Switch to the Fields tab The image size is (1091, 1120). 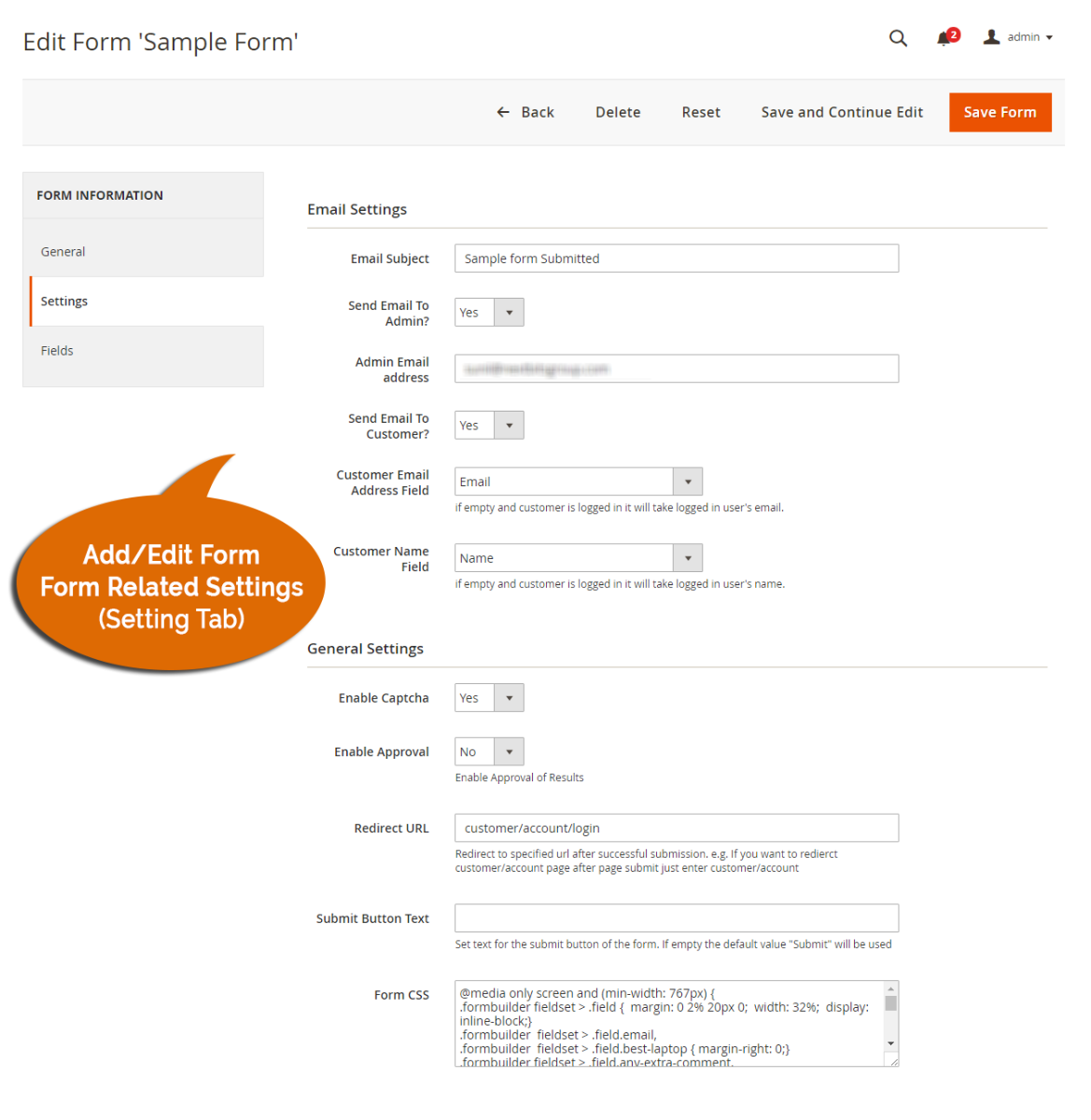pos(57,350)
